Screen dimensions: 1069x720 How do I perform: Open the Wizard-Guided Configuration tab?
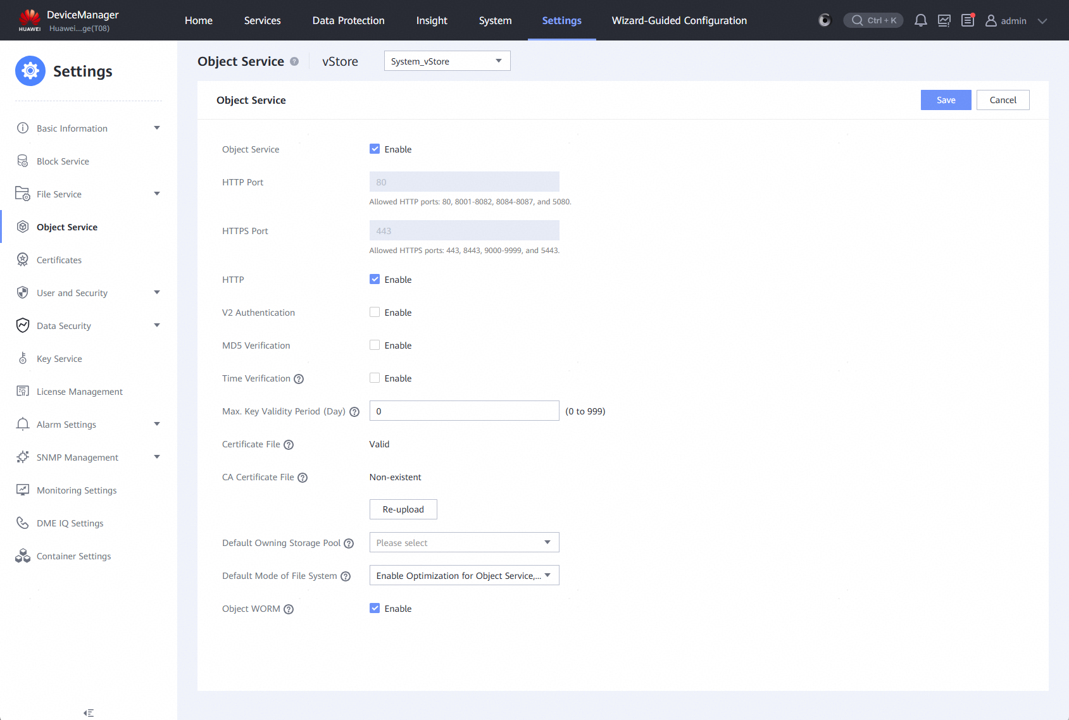[679, 20]
